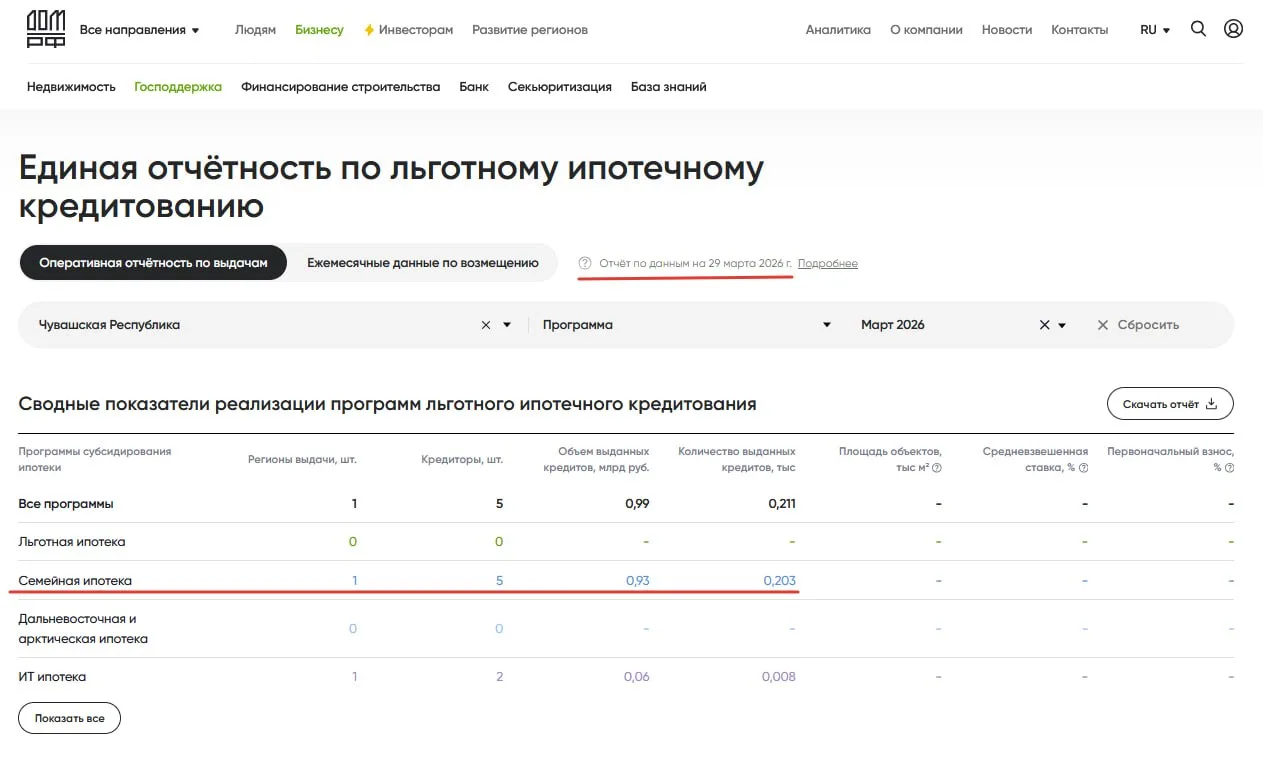This screenshot has height=766, width=1263.
Task: Open the Все направления dropdown
Action: pyautogui.click(x=139, y=30)
